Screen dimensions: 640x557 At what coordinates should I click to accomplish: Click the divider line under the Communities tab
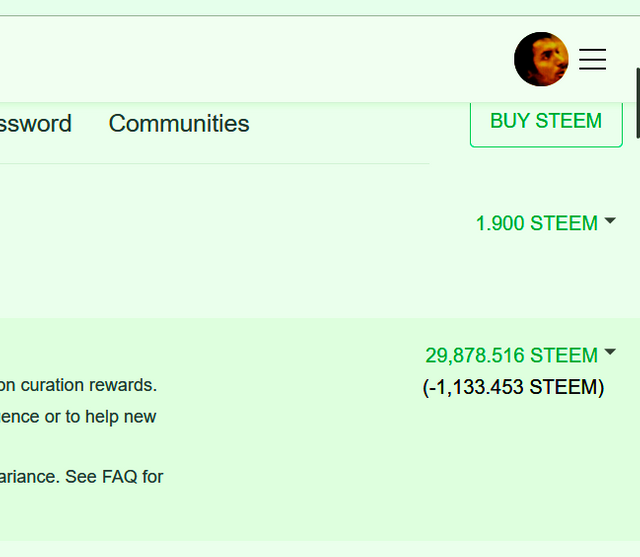coord(215,163)
